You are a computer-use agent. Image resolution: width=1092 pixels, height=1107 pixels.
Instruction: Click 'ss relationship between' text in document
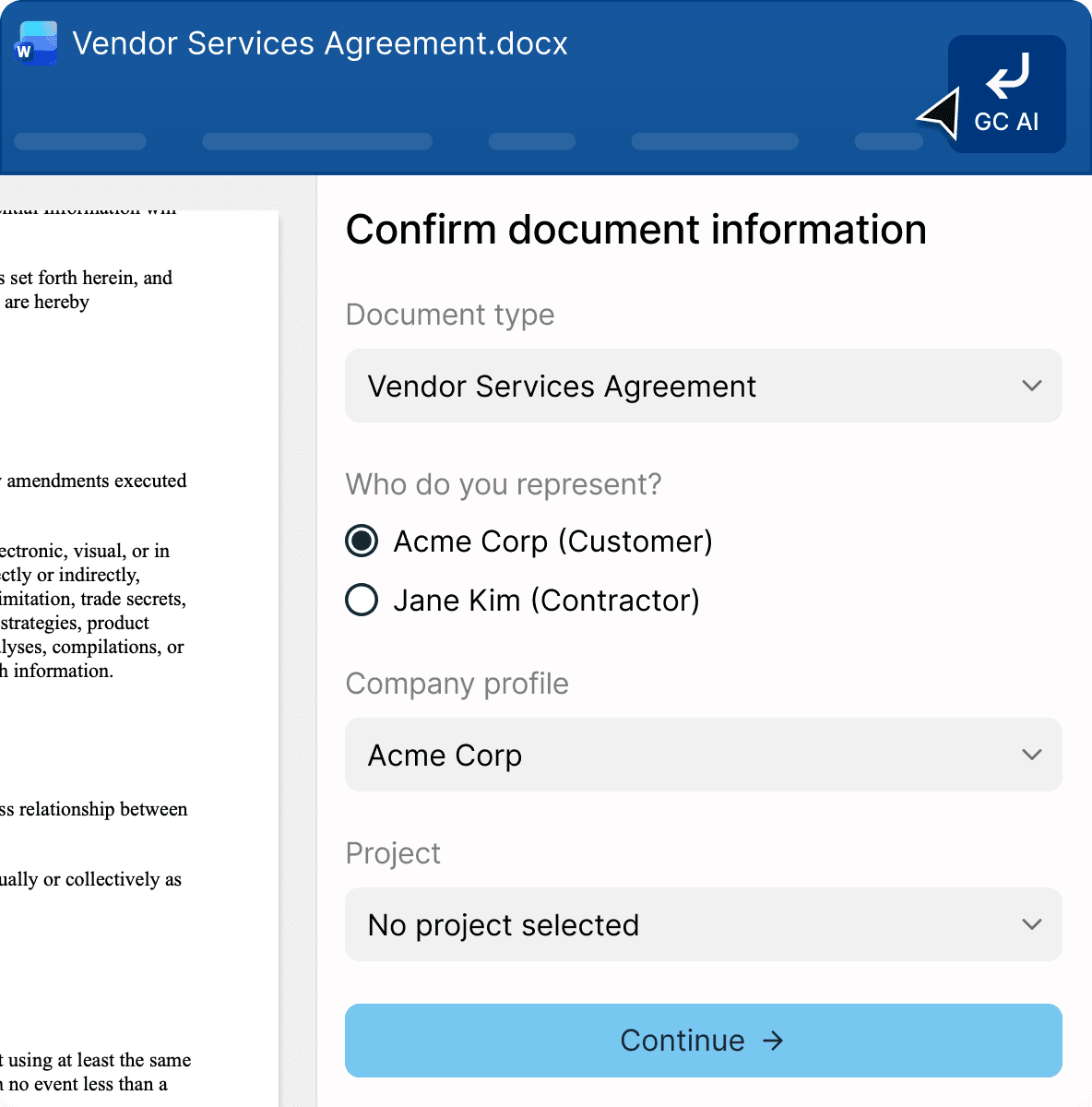click(x=94, y=809)
